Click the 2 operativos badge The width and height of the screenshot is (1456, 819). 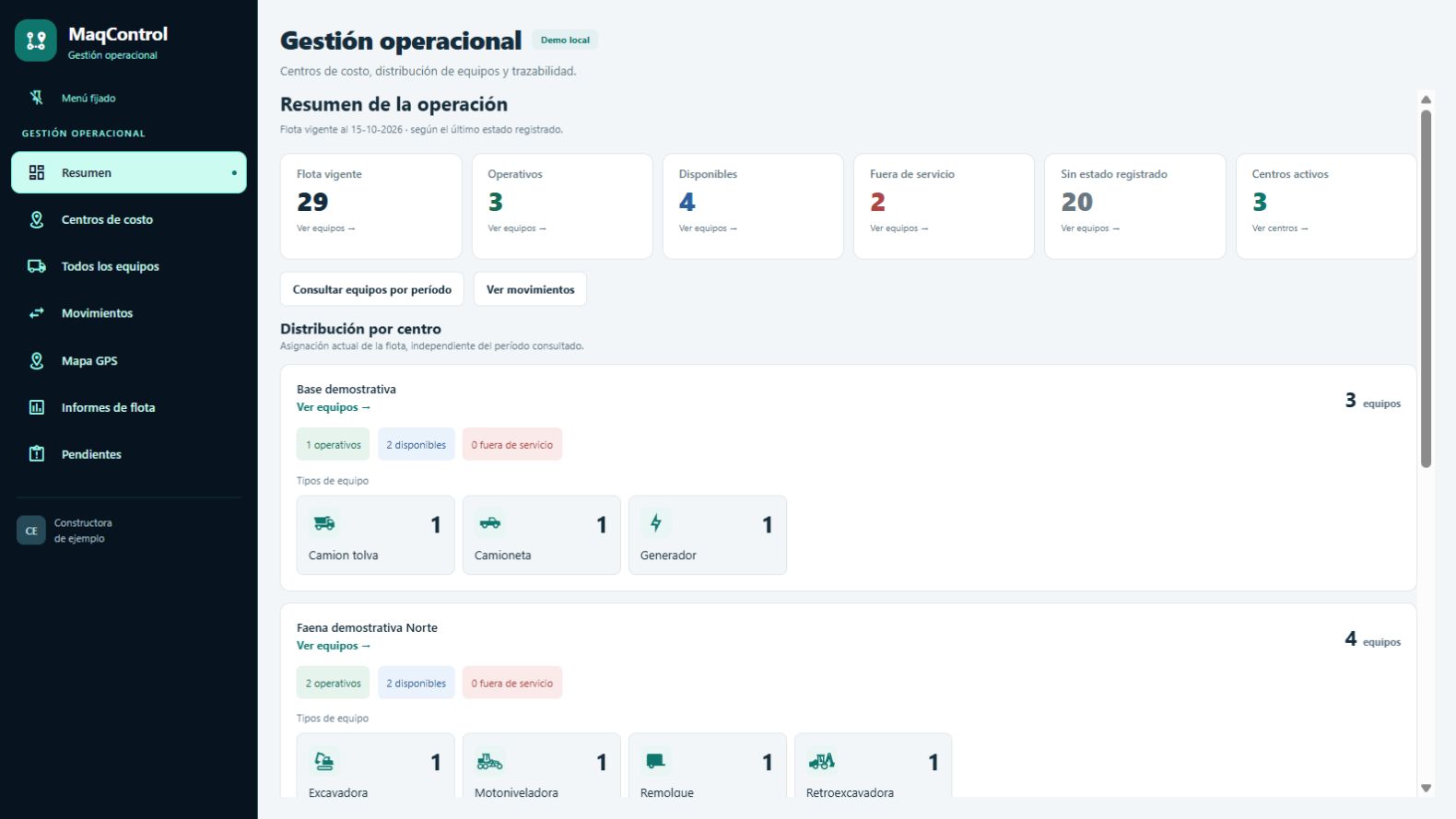pos(334,684)
